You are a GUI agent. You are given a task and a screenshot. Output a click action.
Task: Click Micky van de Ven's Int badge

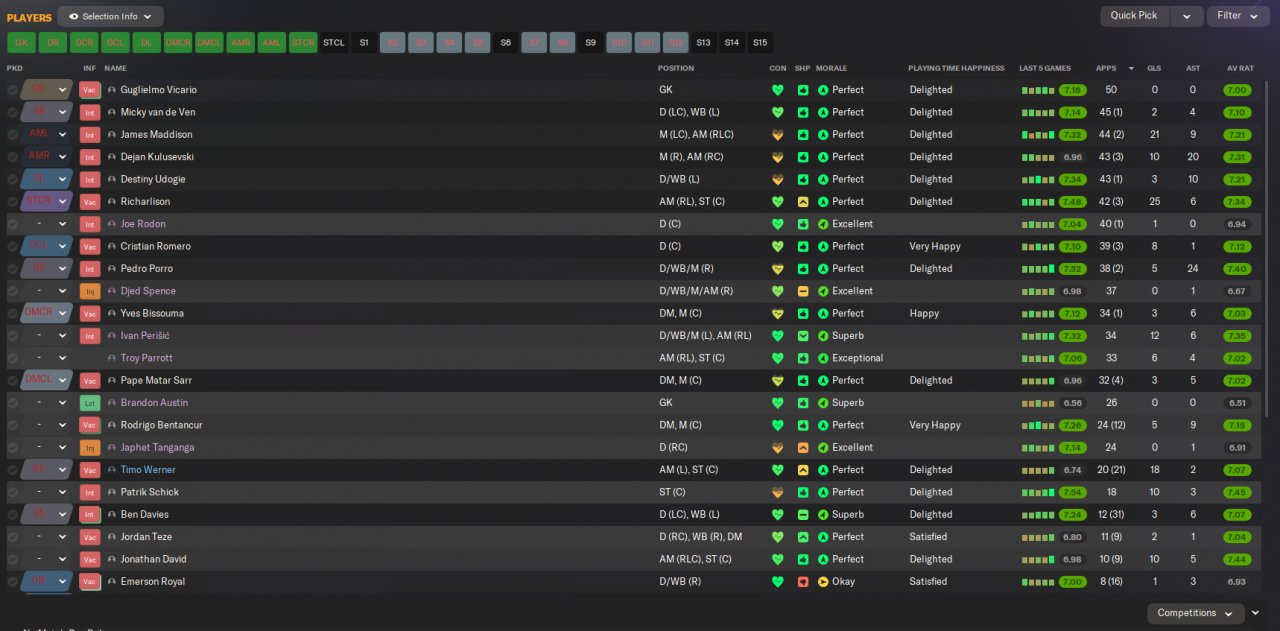[x=90, y=112]
